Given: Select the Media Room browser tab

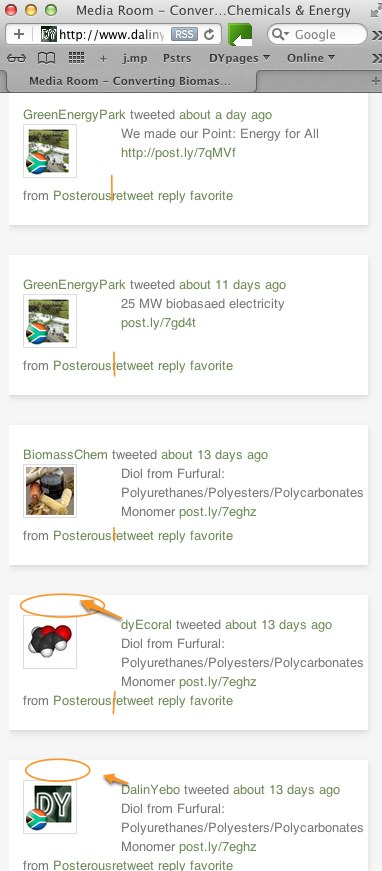Looking at the screenshot, I should [x=129, y=81].
